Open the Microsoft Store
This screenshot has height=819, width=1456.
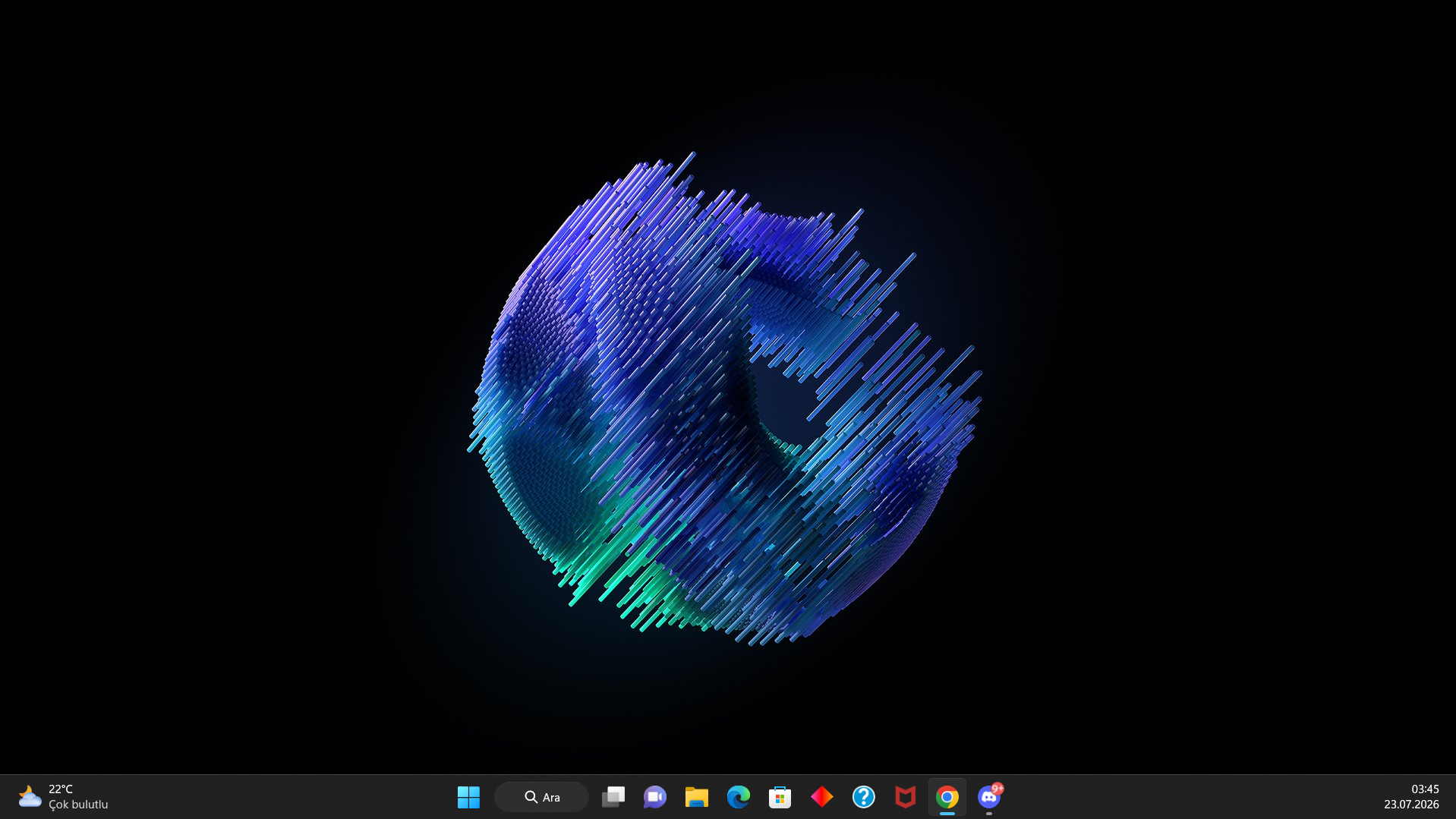(x=780, y=797)
